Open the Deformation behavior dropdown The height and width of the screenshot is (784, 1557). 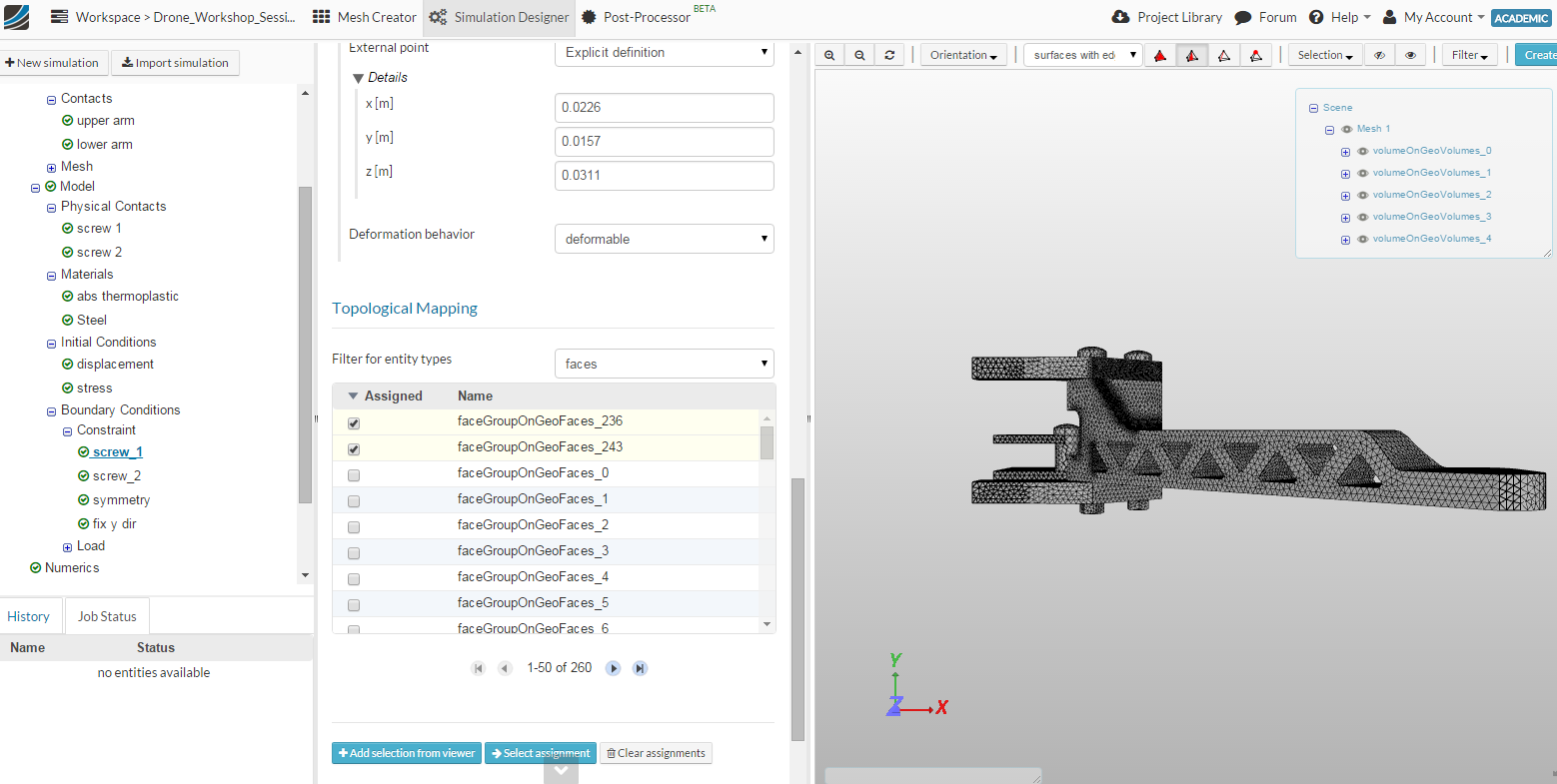pyautogui.click(x=664, y=240)
